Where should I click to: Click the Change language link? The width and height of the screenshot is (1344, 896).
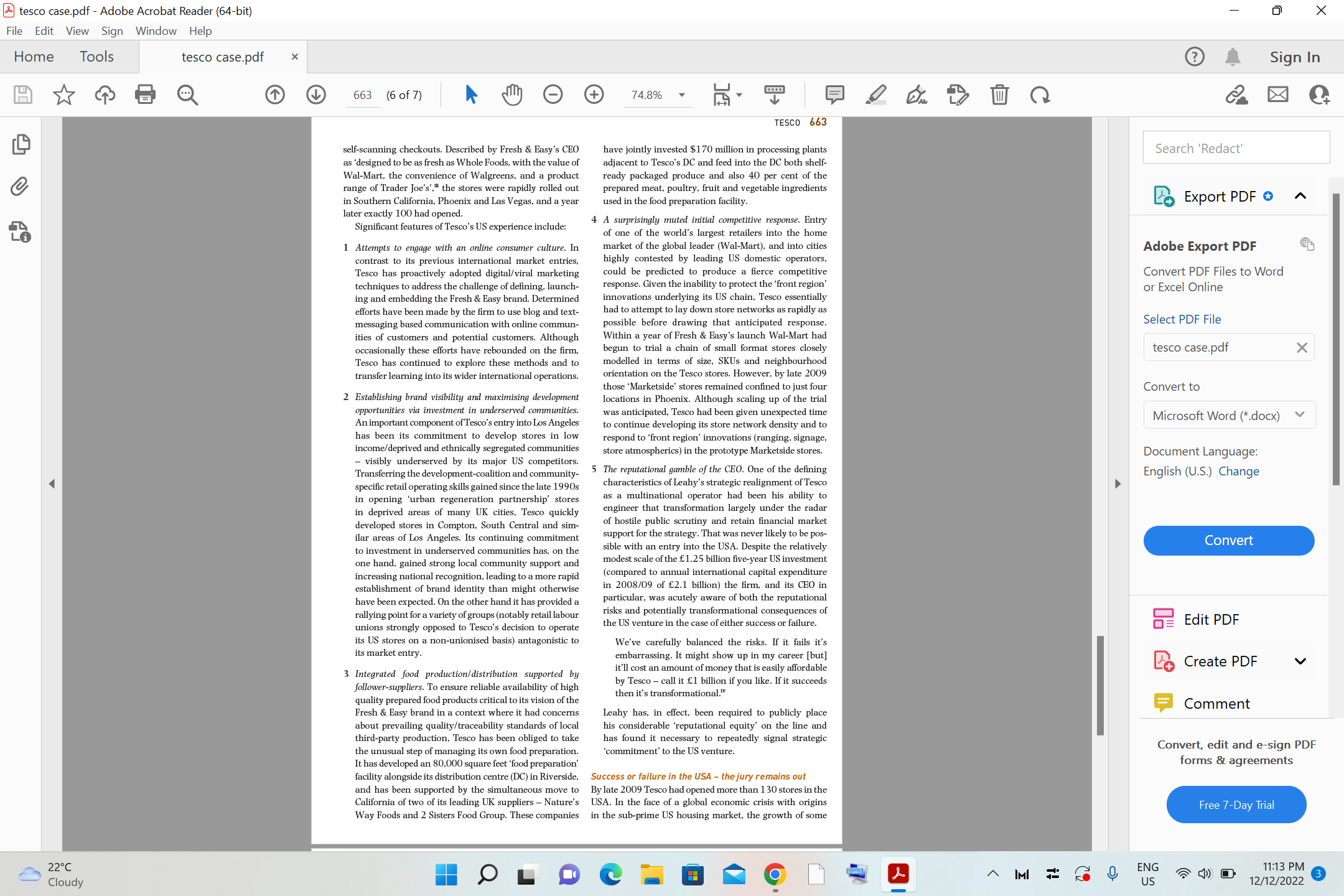pyautogui.click(x=1238, y=471)
